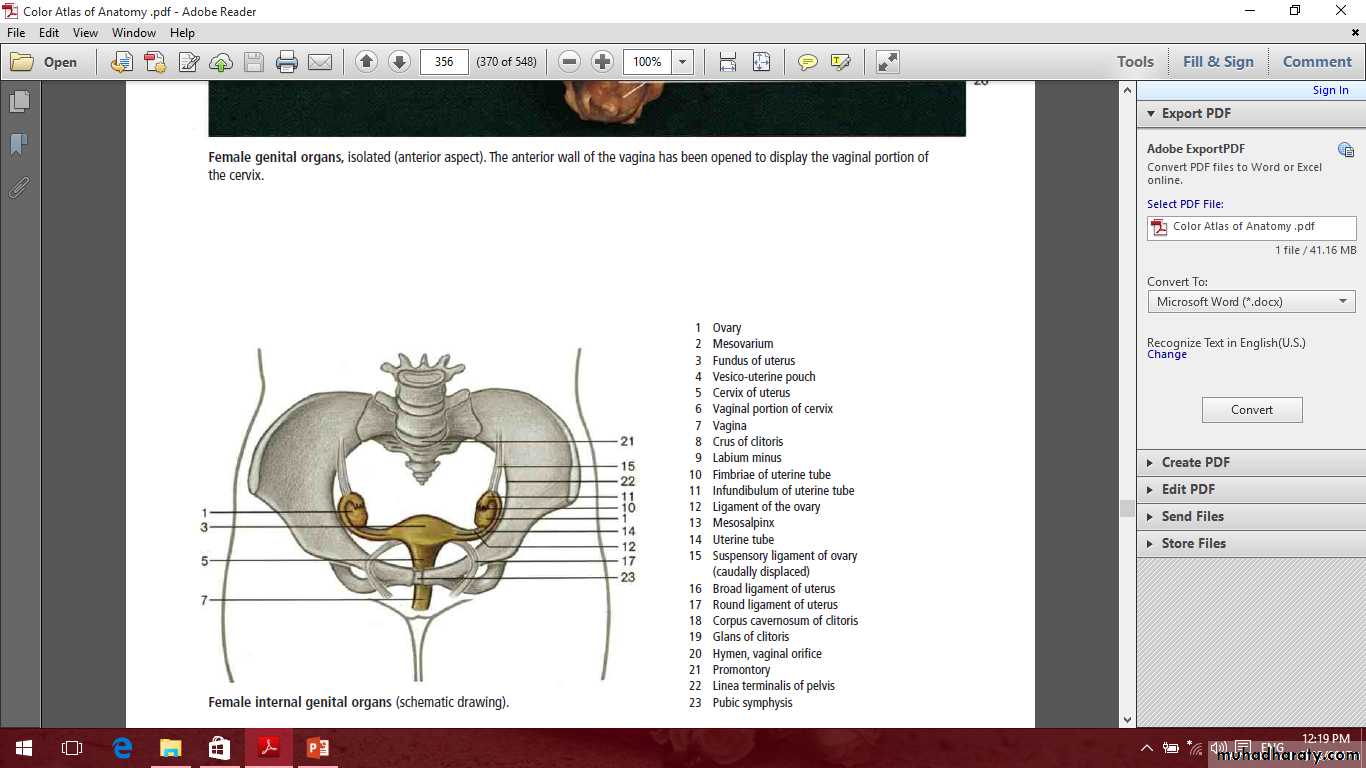This screenshot has height=768, width=1366.
Task: Open the zoom percentage dropdown
Action: pyautogui.click(x=683, y=62)
